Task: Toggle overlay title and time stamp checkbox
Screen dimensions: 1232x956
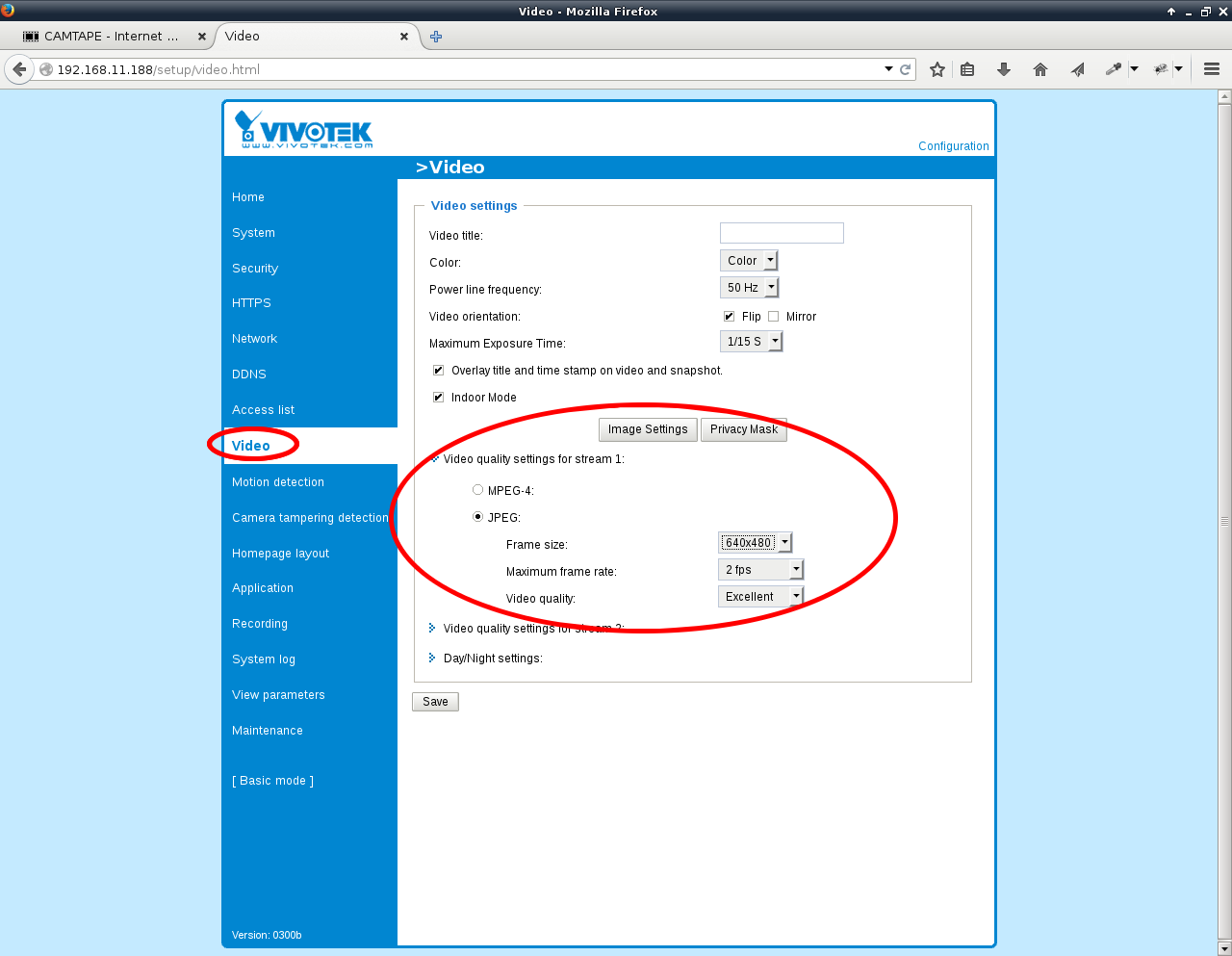Action: click(x=438, y=371)
